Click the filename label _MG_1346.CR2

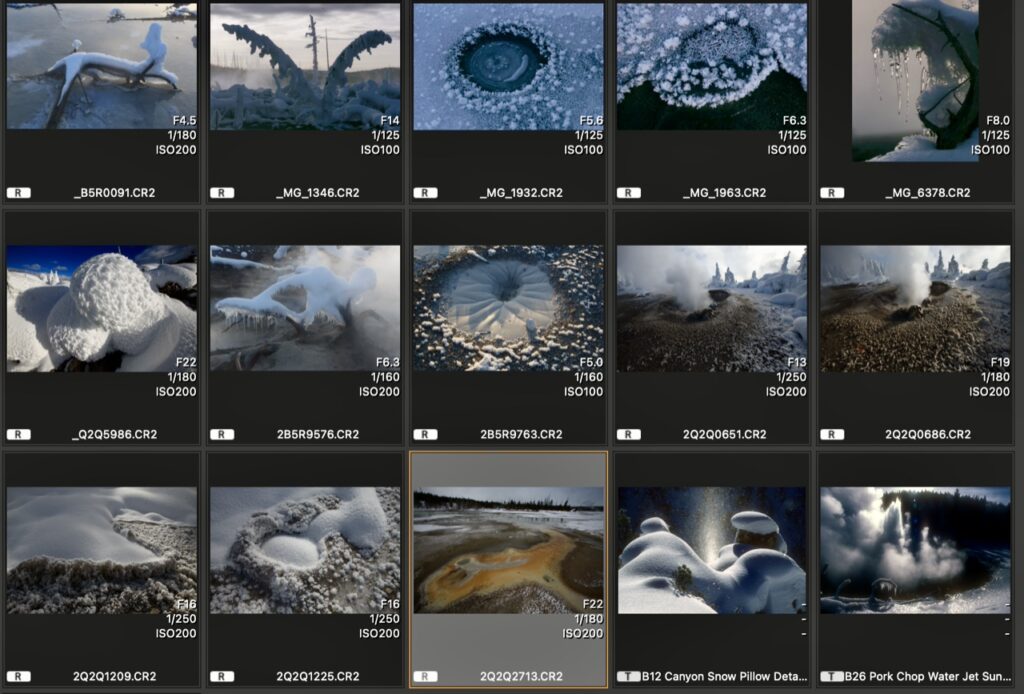click(x=317, y=193)
